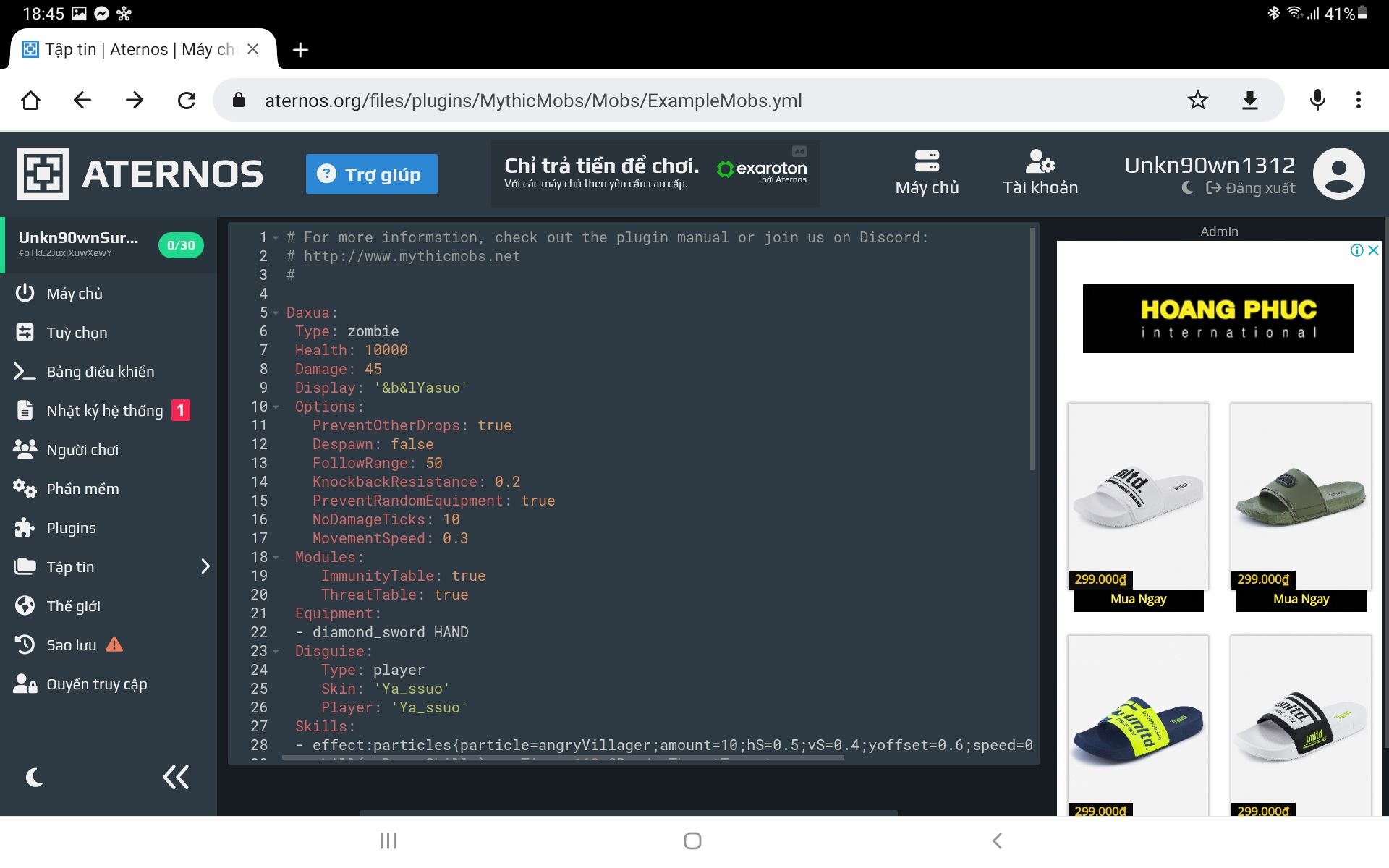Screen dimensions: 1389x868
Task: Toggle the moon icon near Đăng xuất
Action: 1187,188
